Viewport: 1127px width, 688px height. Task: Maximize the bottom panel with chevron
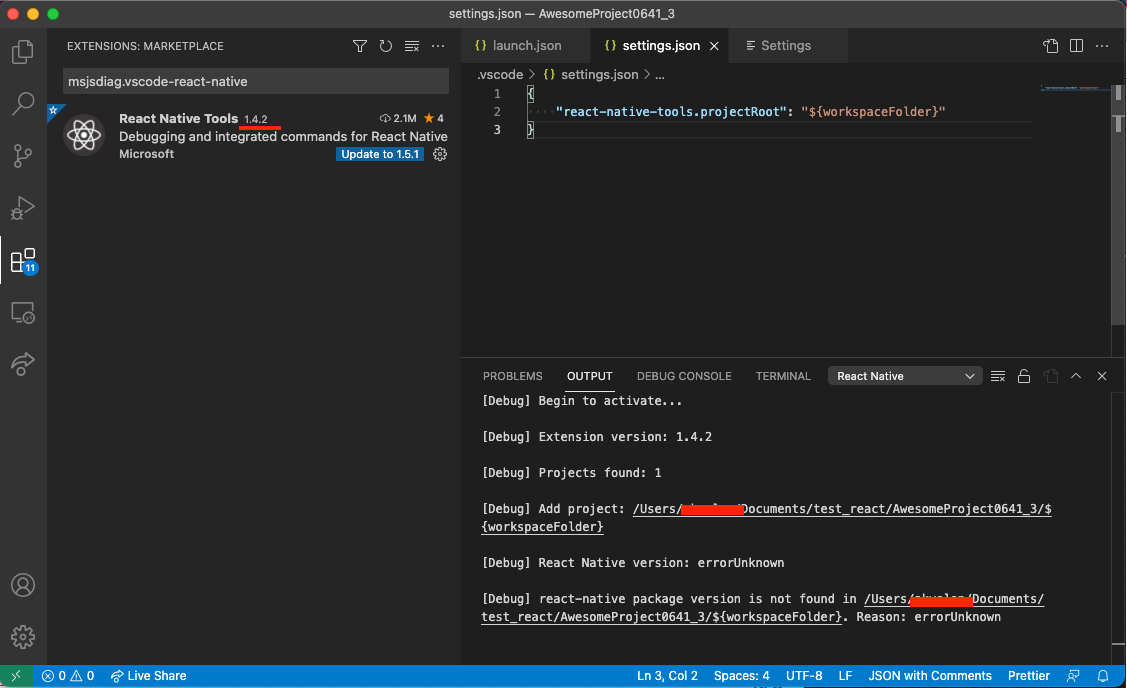tap(1076, 376)
